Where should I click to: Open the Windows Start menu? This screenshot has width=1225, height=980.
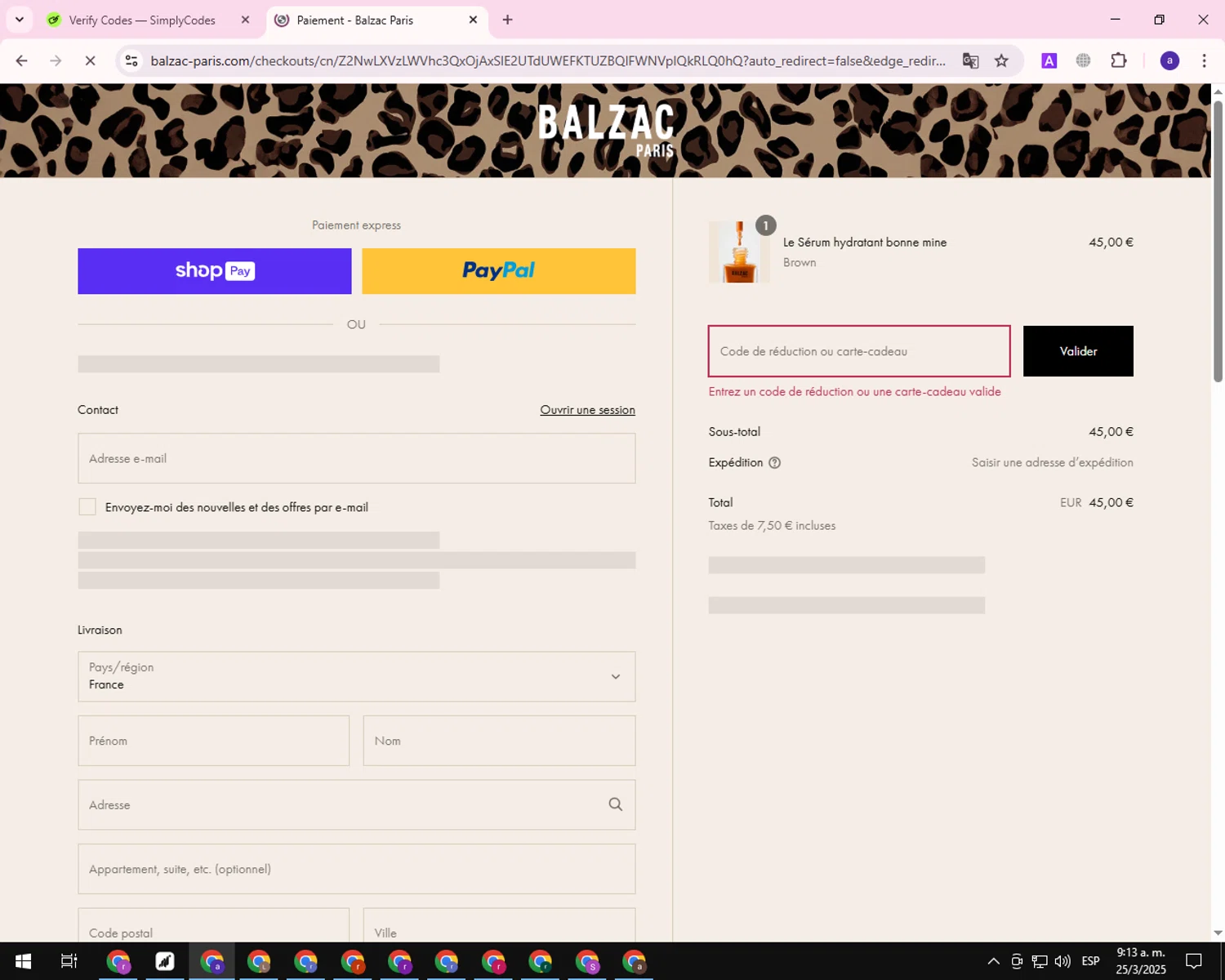[23, 961]
